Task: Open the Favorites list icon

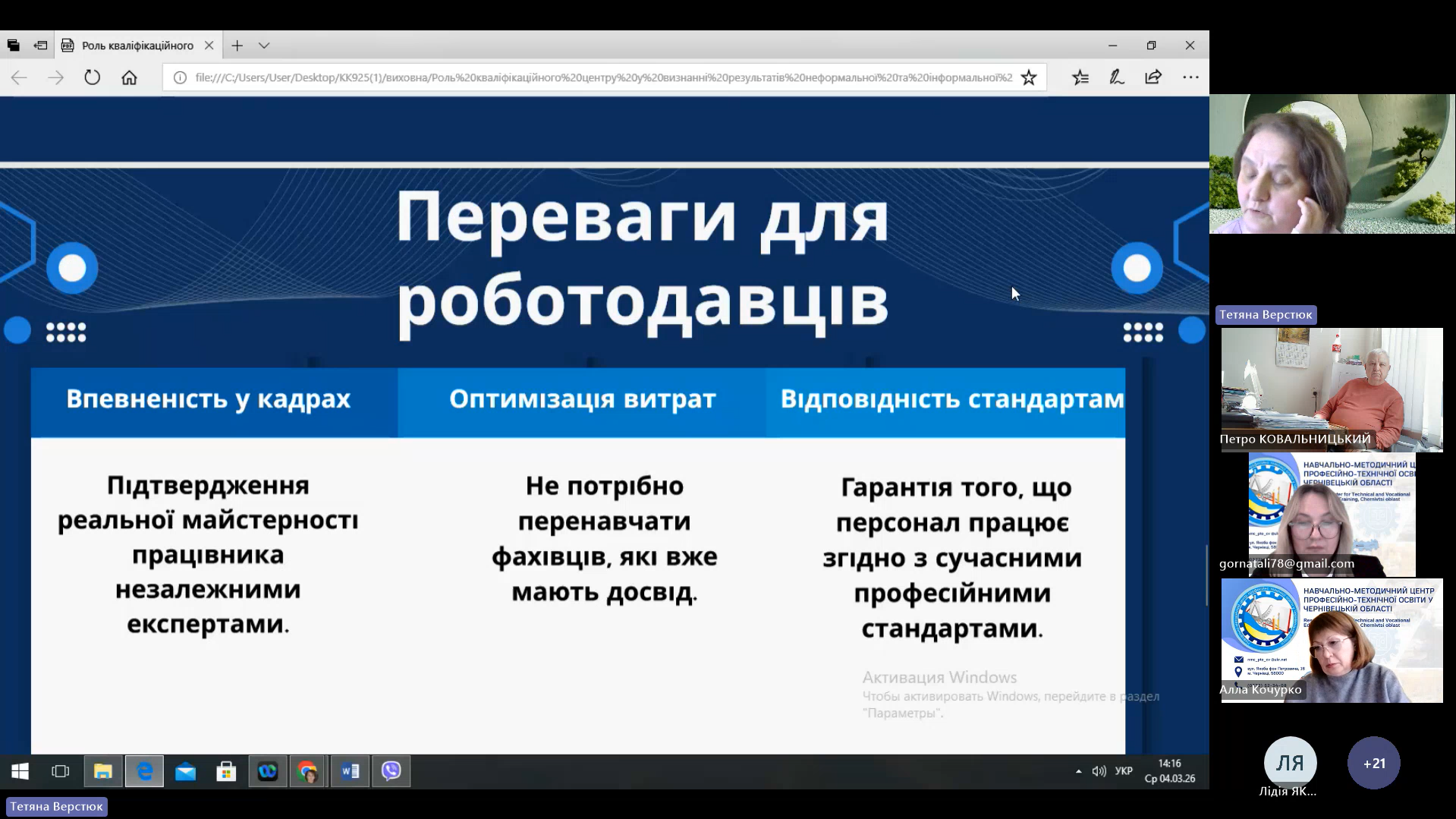Action: [x=1080, y=77]
